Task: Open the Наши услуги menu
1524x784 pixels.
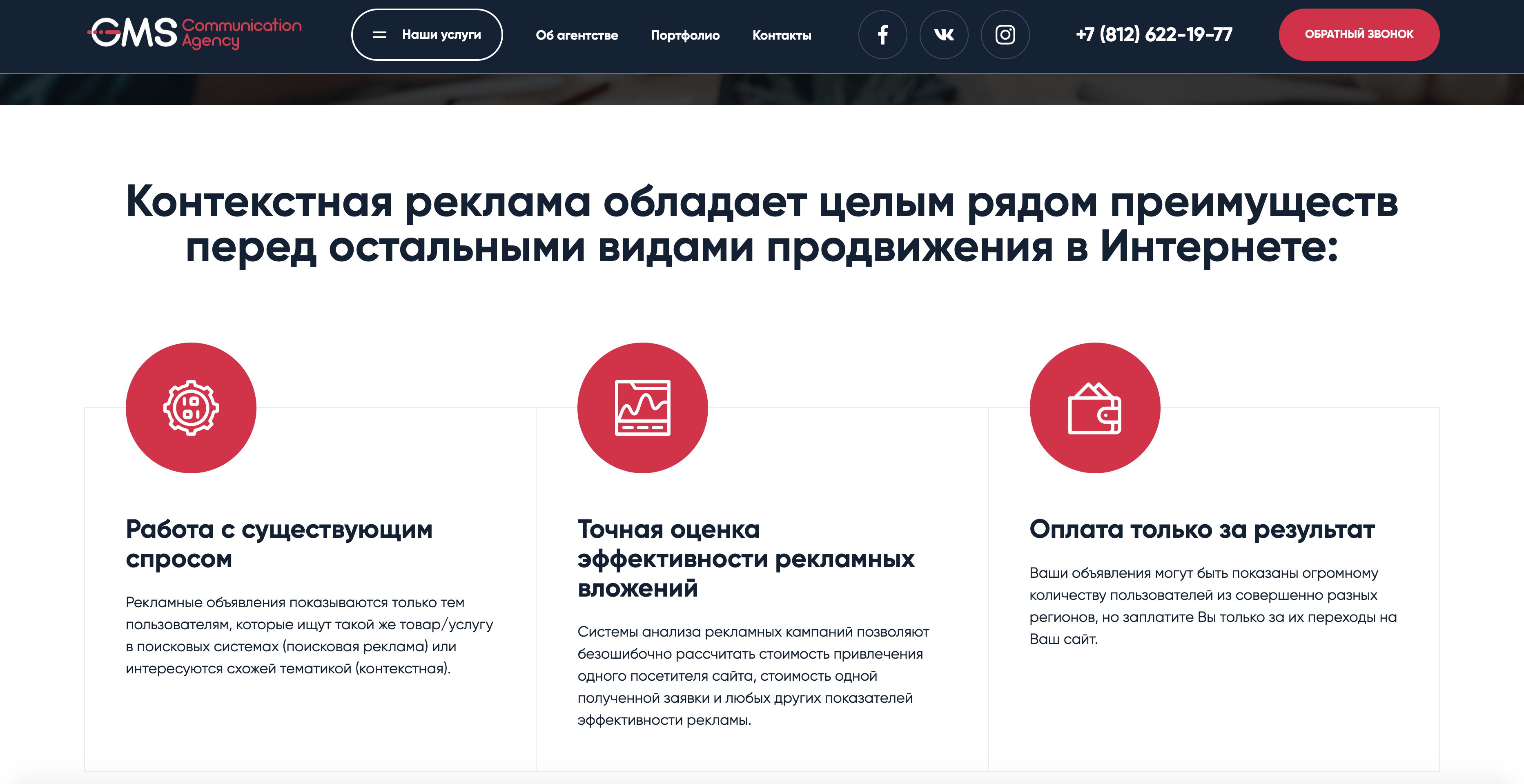Action: click(x=427, y=35)
